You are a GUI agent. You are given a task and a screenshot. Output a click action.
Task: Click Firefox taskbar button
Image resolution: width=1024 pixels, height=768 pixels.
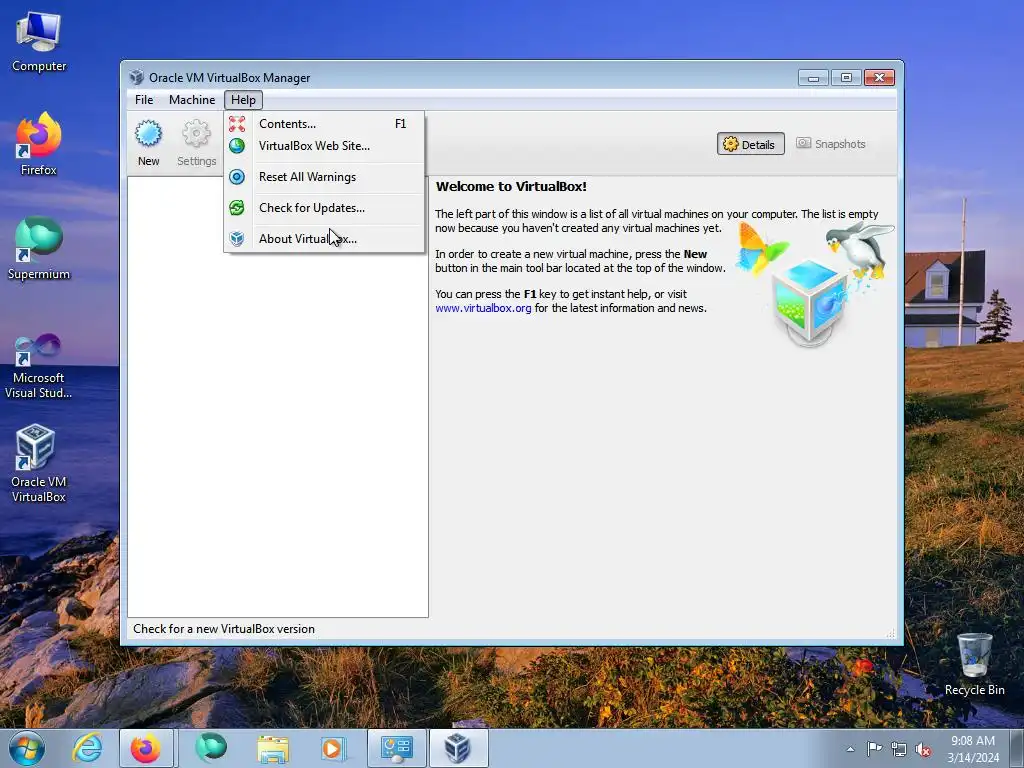pos(146,748)
